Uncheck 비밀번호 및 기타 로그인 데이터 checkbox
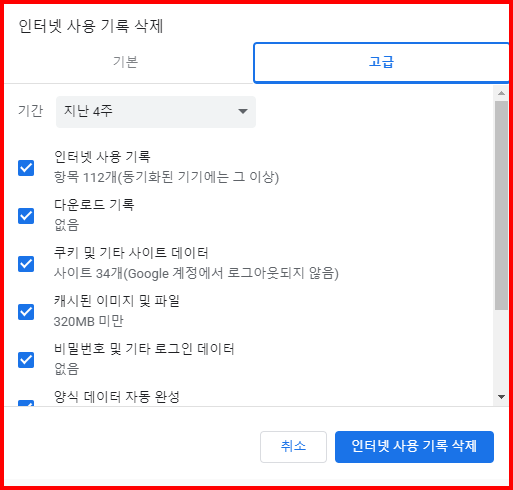Viewport: 513px width, 490px height. pos(26,360)
